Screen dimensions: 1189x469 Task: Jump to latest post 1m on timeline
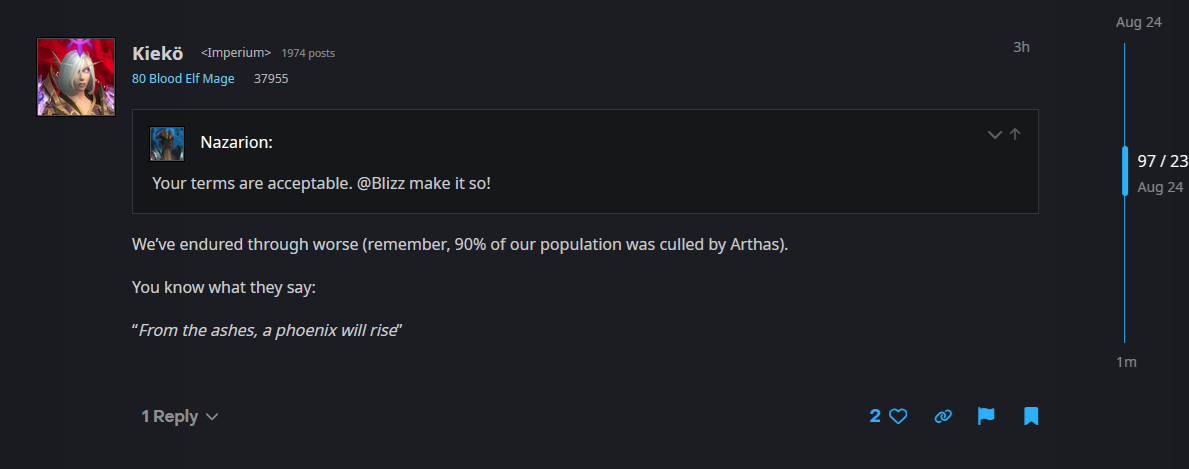tap(1126, 362)
